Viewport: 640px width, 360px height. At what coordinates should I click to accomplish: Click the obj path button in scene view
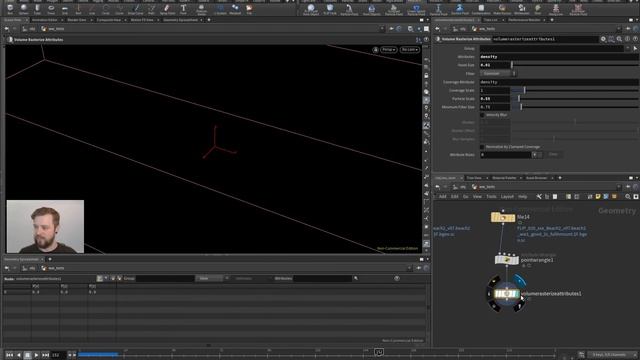29,29
